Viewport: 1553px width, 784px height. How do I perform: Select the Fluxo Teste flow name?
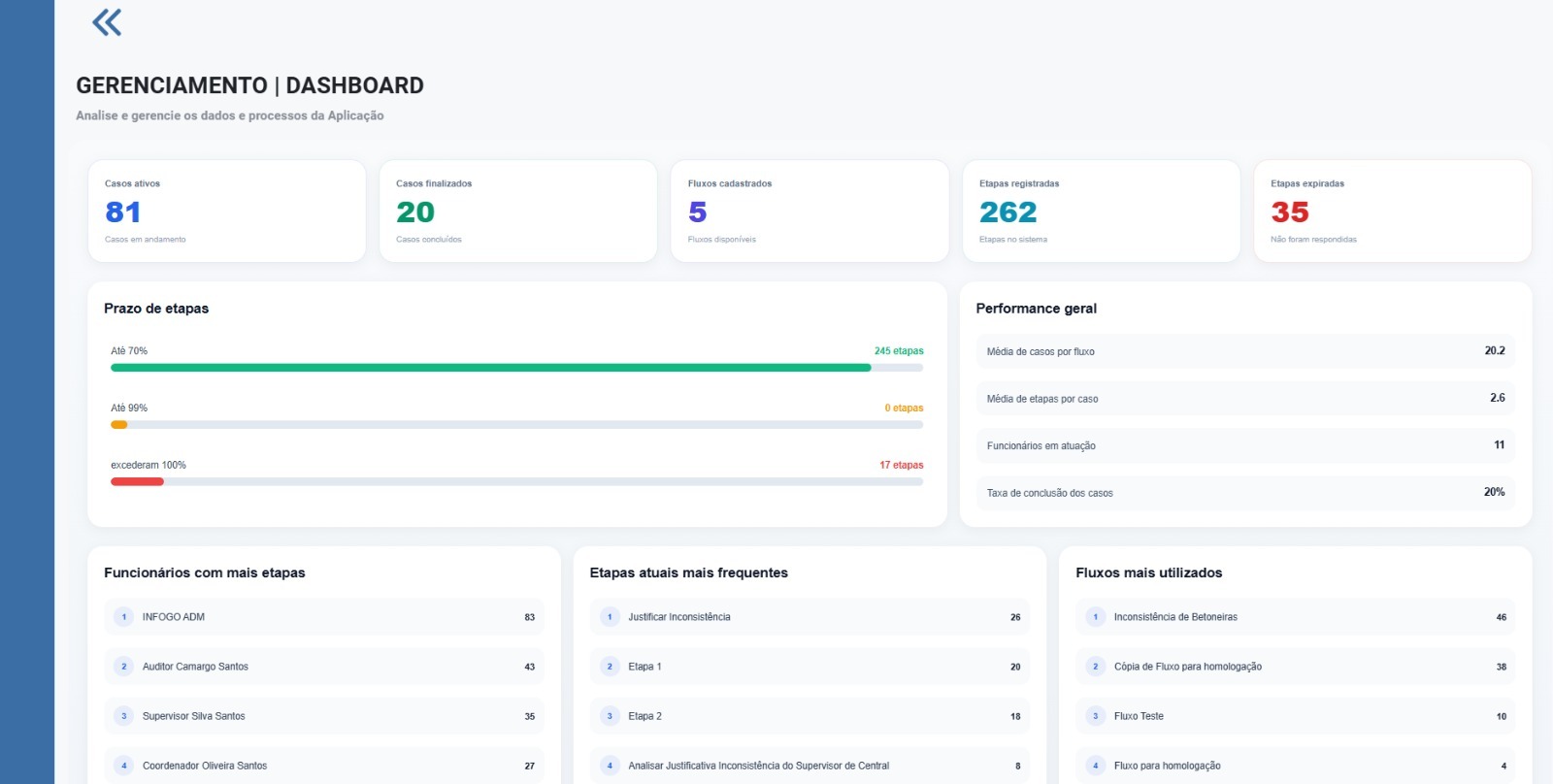(x=1139, y=716)
